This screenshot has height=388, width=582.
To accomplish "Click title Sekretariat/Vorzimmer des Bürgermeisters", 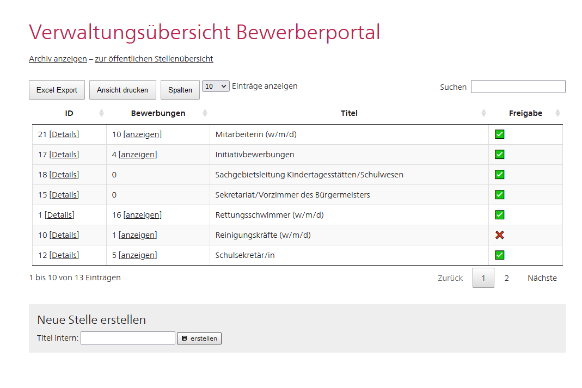I will [292, 195].
